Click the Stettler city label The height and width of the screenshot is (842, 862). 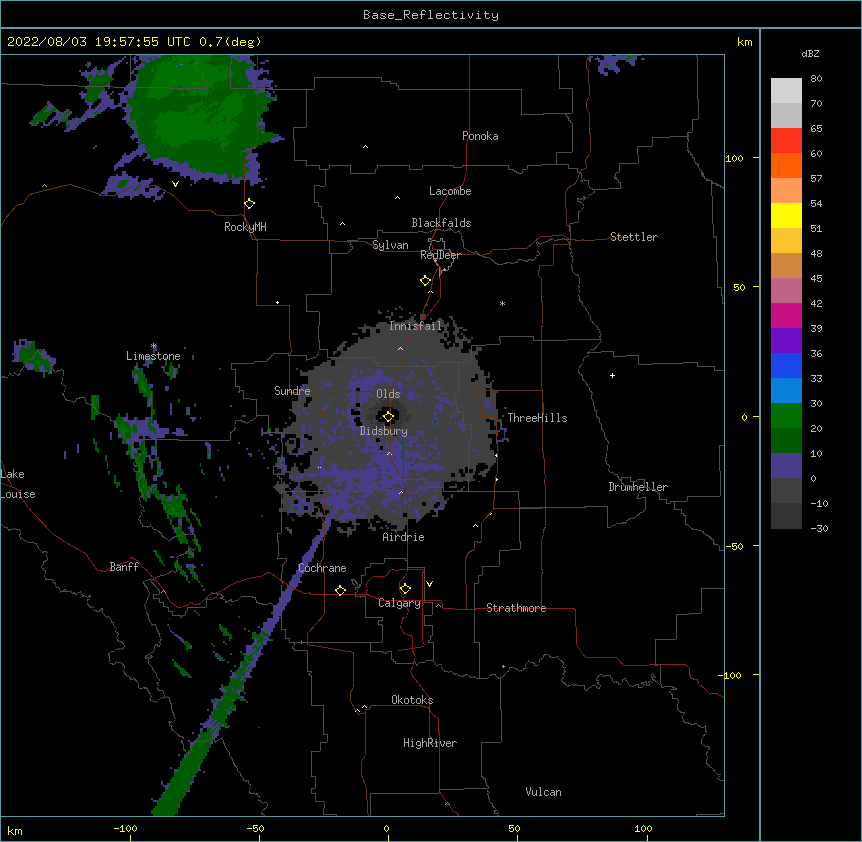tap(634, 237)
